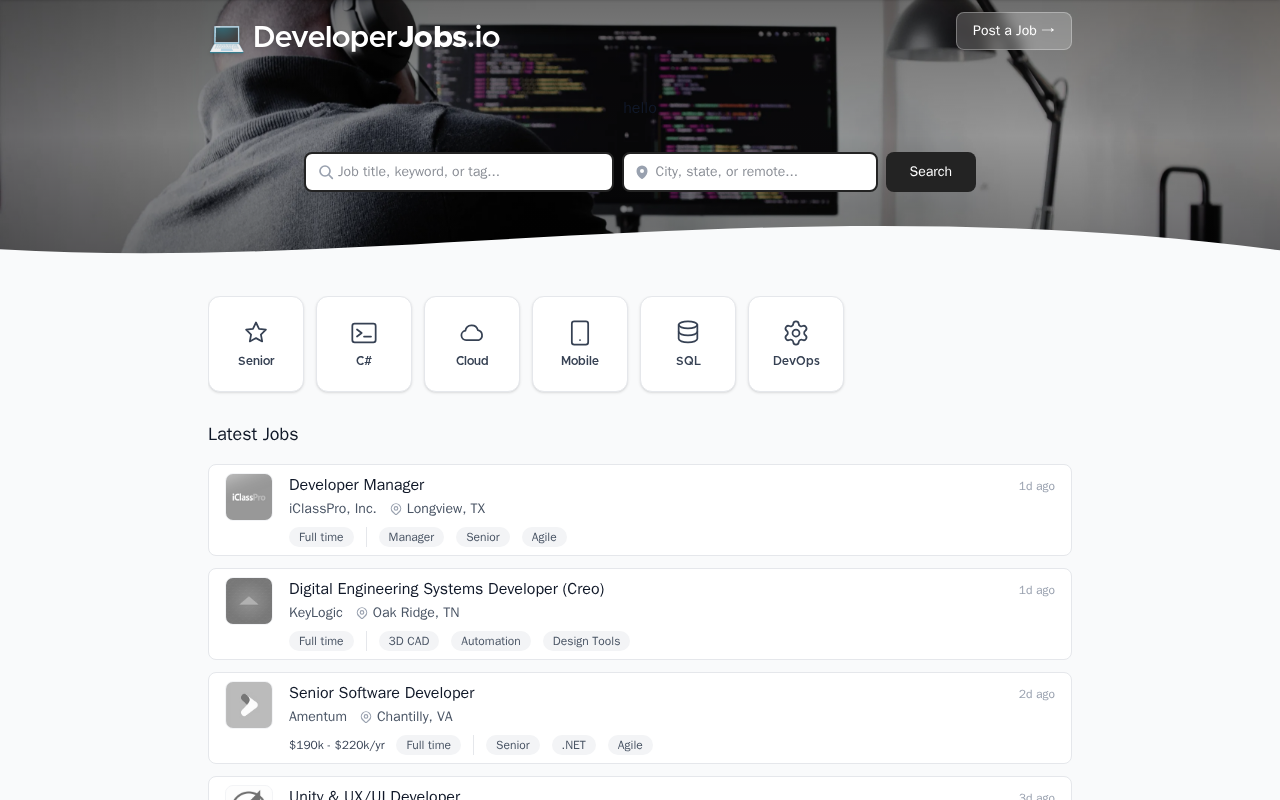Viewport: 1280px width, 800px height.
Task: Click the 1d ago timestamp on Developer Manager
Action: point(1037,486)
